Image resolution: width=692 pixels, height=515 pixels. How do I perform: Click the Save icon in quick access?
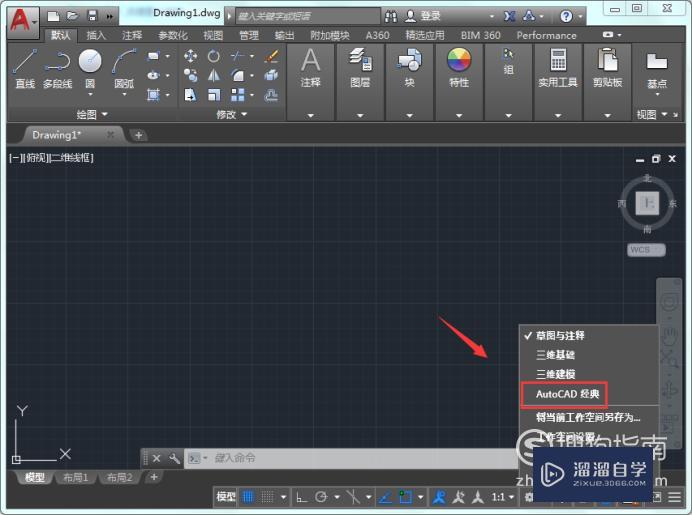92,16
